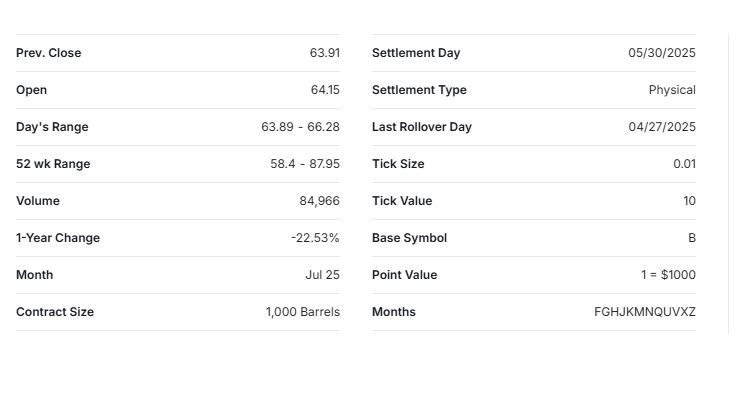Click the Prev. Close value 63.91
The image size is (750, 394).
coord(325,53)
